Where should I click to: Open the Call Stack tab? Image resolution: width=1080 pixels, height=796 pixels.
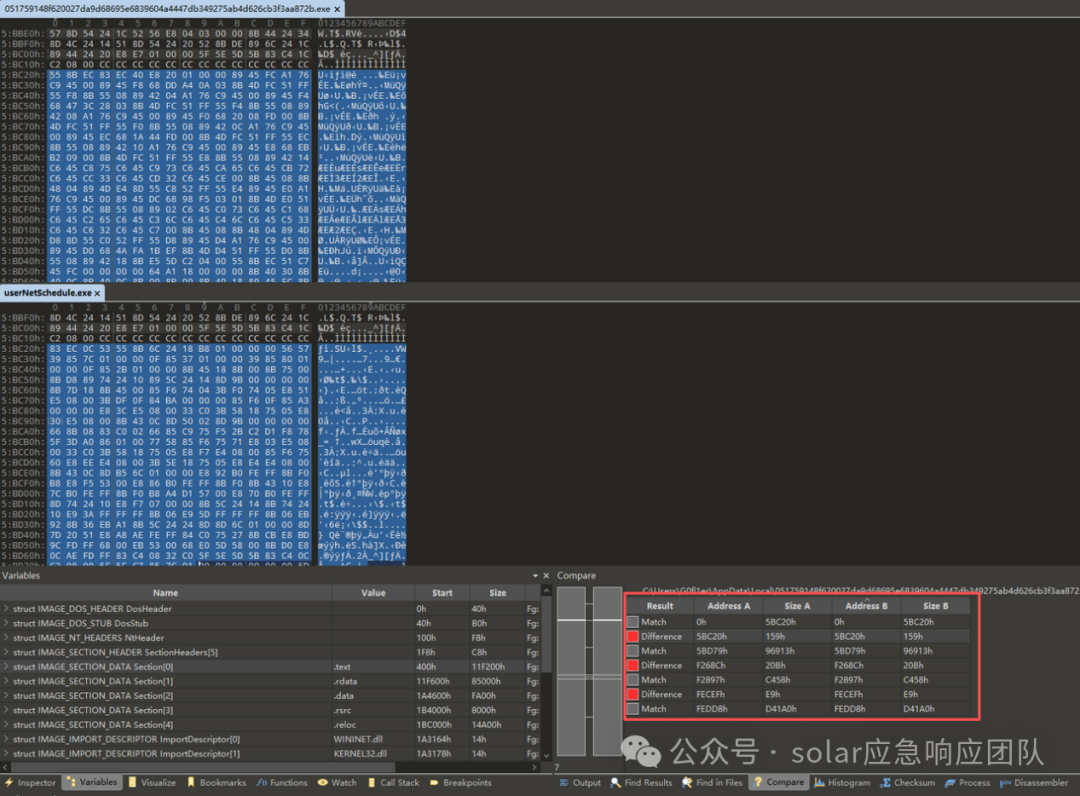pyautogui.click(x=393, y=782)
